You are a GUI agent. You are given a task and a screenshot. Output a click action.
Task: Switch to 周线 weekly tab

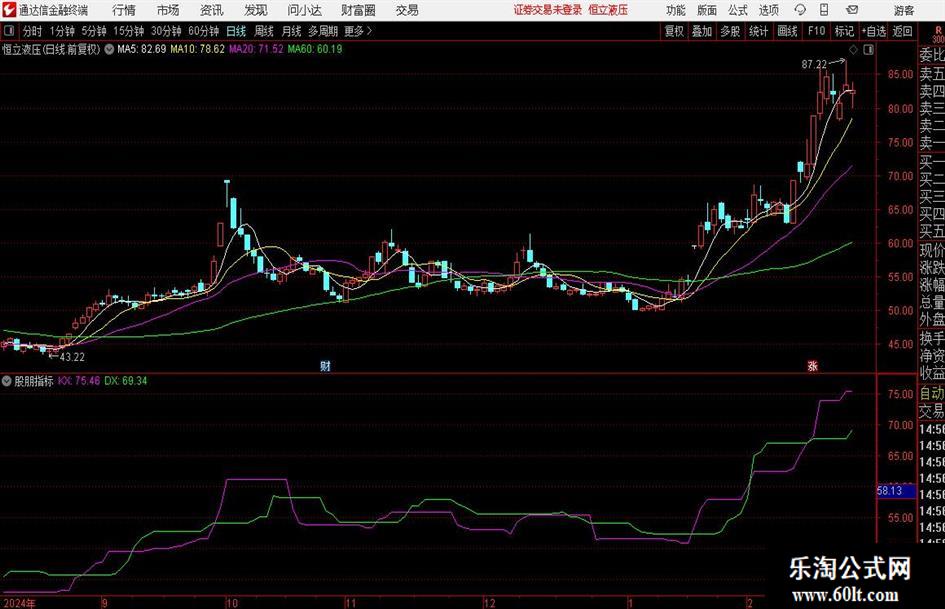(264, 31)
